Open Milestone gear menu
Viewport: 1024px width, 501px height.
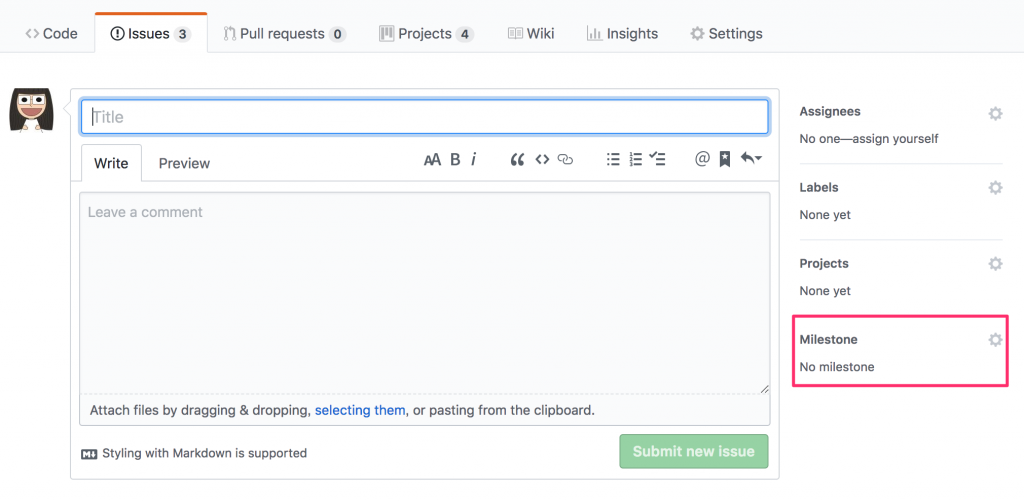point(995,340)
